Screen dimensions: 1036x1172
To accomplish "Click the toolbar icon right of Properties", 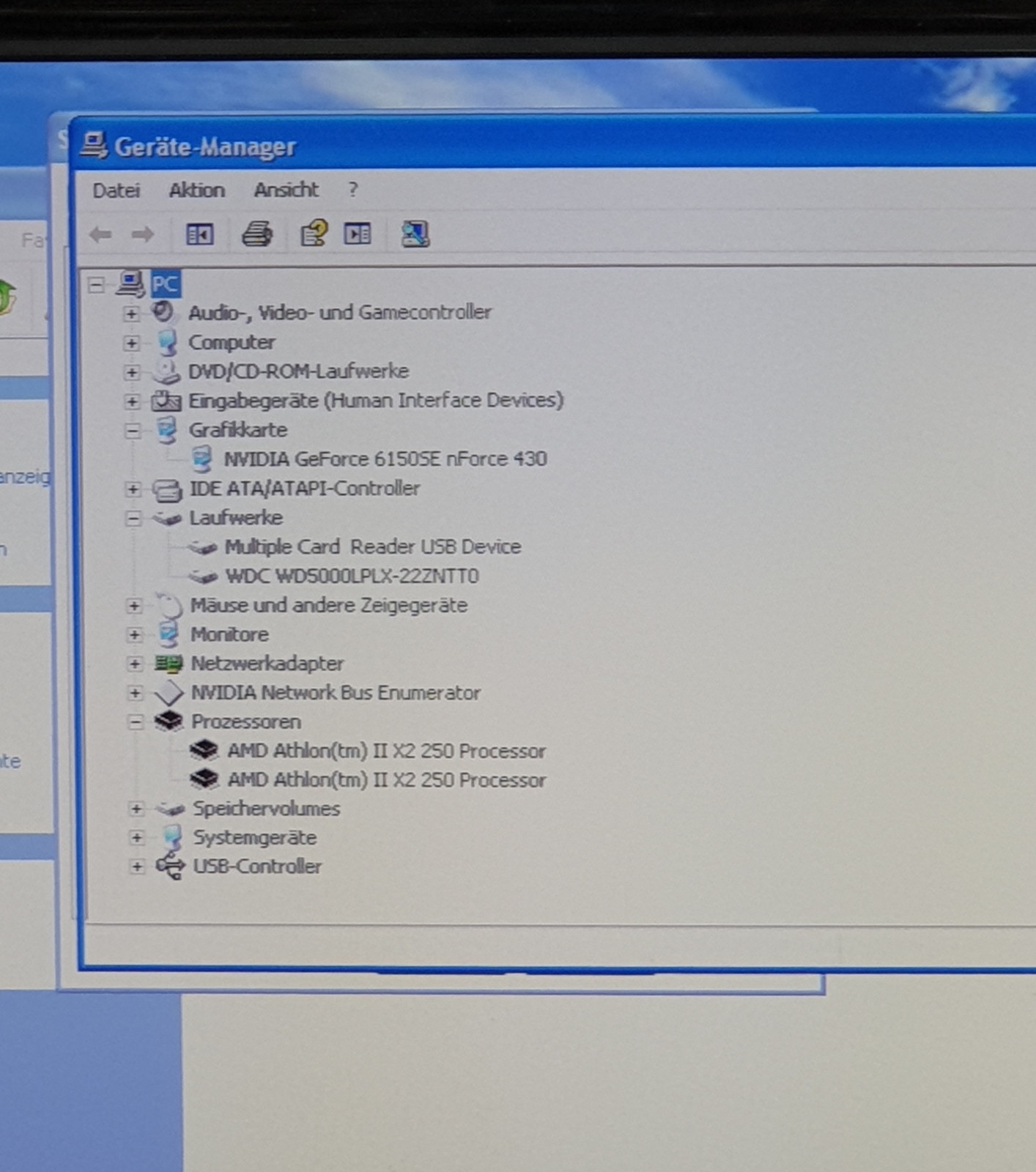I will (358, 234).
